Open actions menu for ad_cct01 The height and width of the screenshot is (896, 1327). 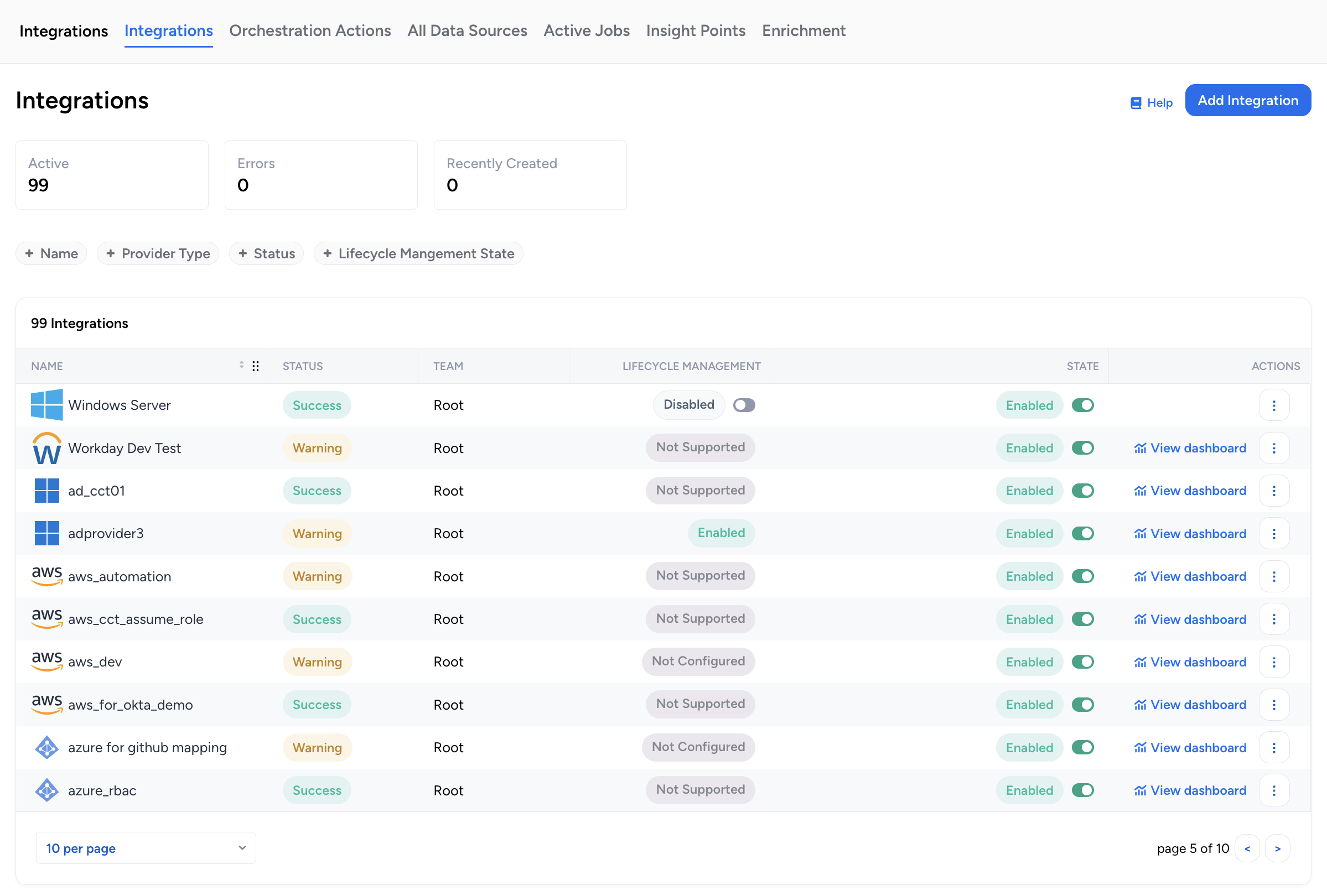1274,491
